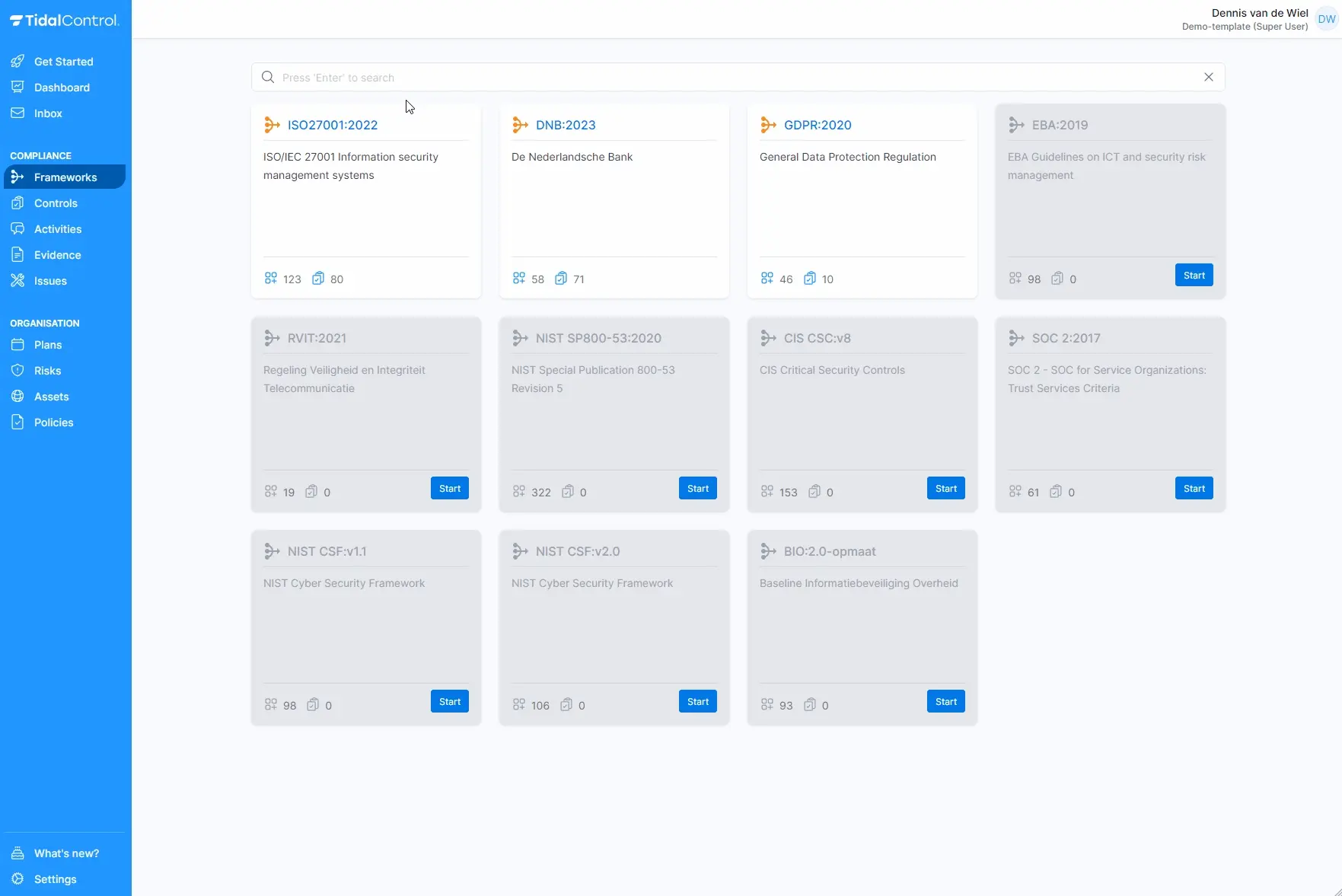Open Frameworks in the sidebar
Viewport: 1342px width, 896px height.
(65, 177)
